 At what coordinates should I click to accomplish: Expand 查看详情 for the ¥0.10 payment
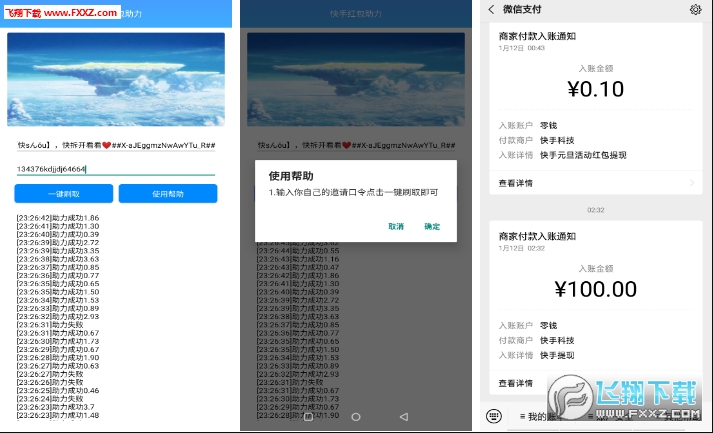[515, 183]
